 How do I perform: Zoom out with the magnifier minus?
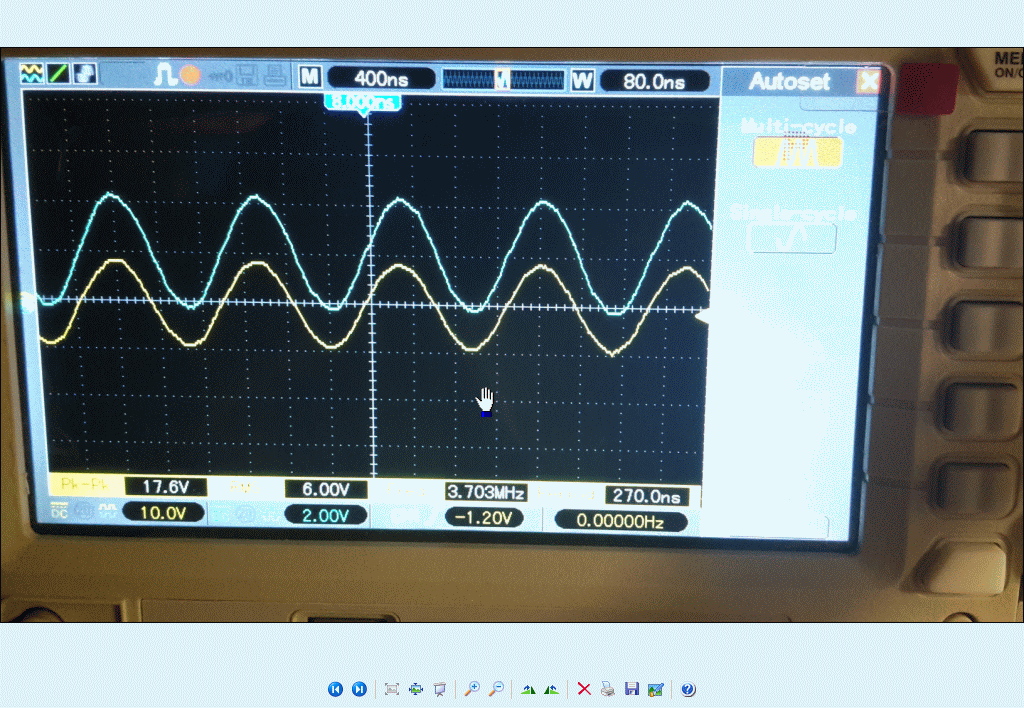point(494,689)
